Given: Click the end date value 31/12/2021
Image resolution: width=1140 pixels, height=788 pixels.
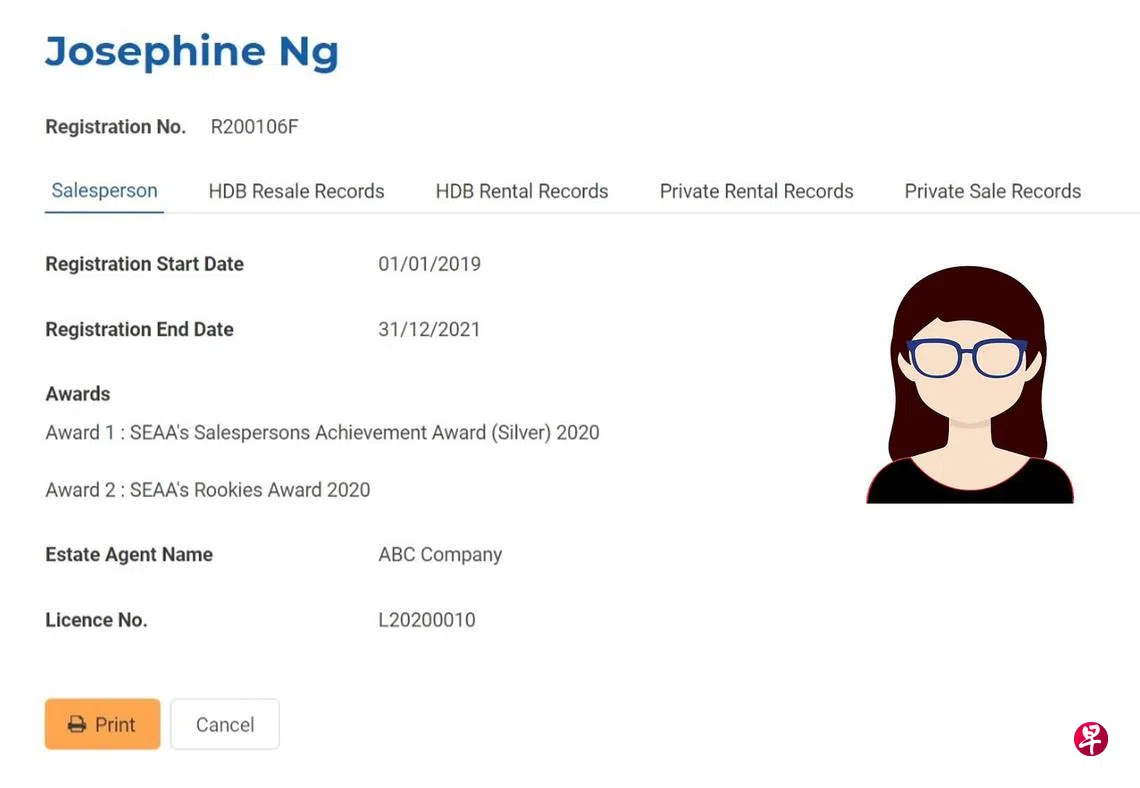Looking at the screenshot, I should [x=429, y=329].
